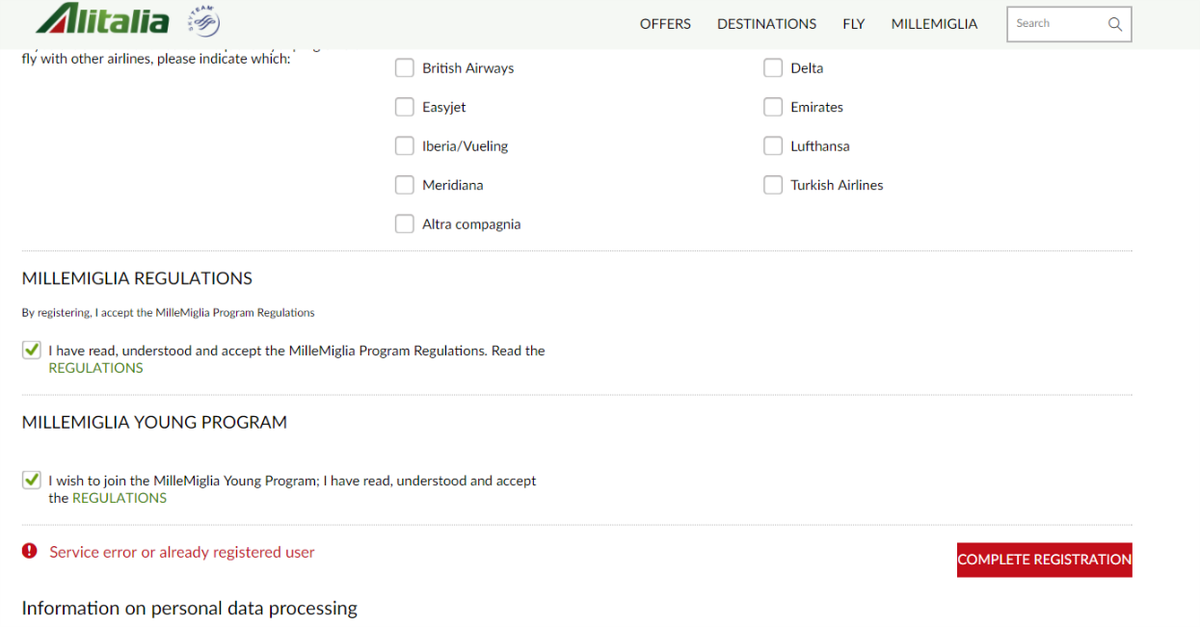Tick the Easyjet checkbox
The height and width of the screenshot is (627, 1200).
coord(404,107)
